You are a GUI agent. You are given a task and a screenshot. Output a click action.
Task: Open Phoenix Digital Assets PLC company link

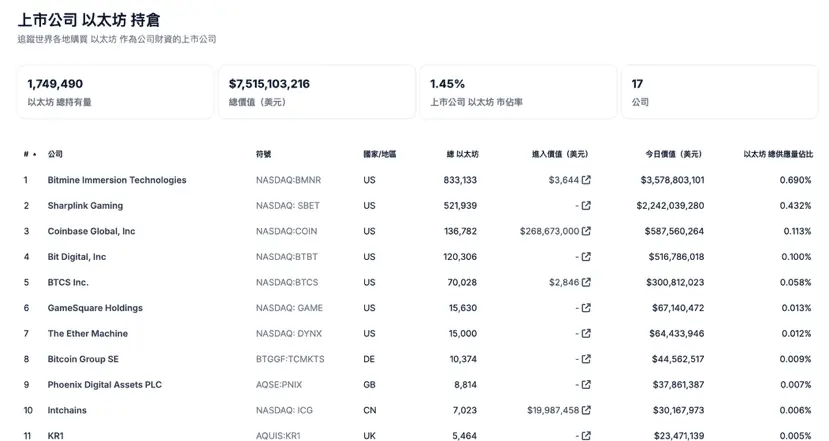(x=105, y=385)
